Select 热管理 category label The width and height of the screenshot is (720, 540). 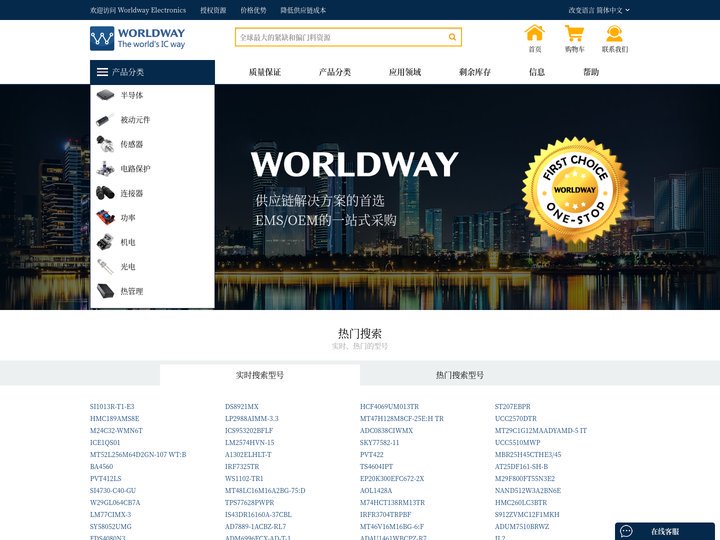click(132, 291)
